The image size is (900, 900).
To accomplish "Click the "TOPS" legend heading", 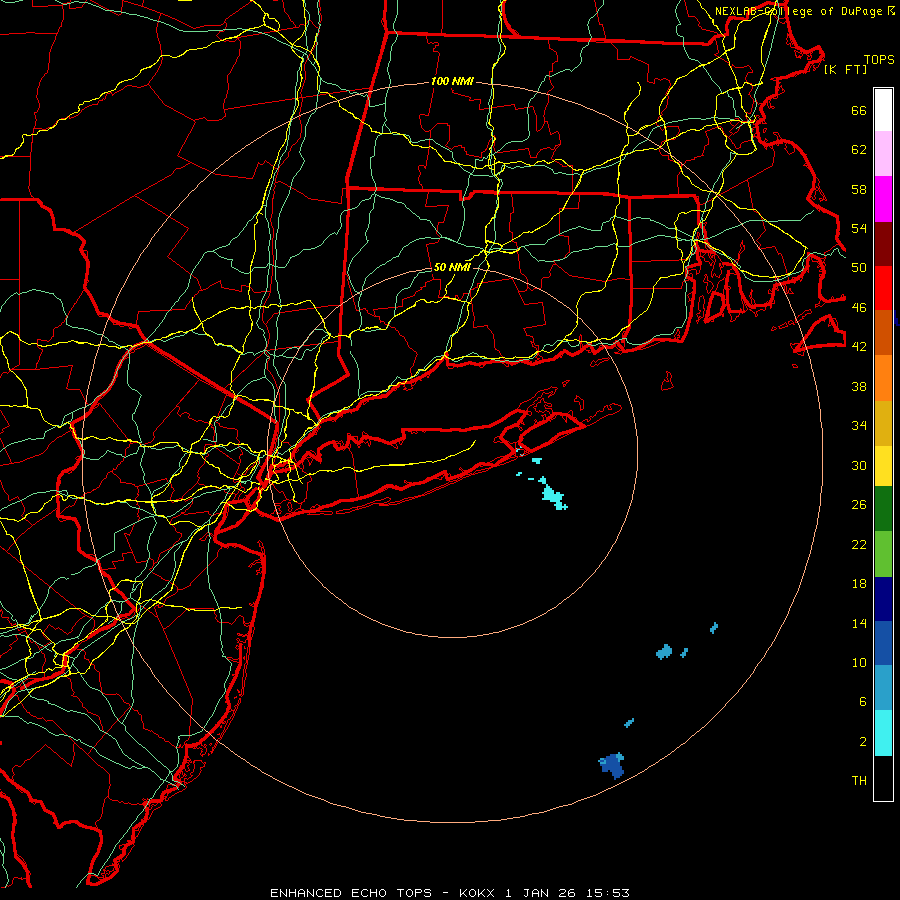I will (879, 60).
